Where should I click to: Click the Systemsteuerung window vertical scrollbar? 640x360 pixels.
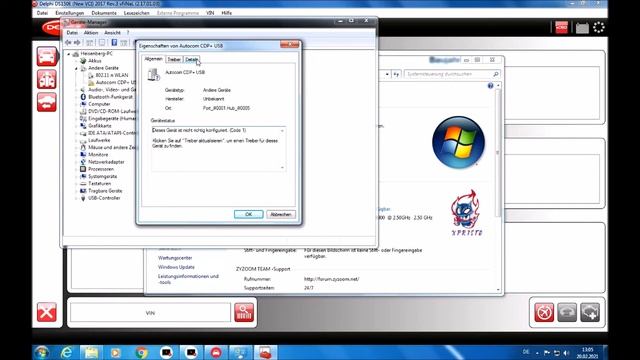pos(498,153)
